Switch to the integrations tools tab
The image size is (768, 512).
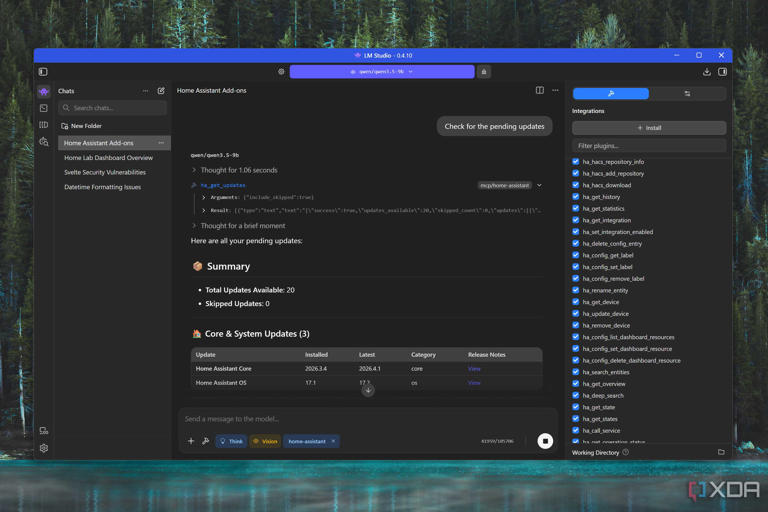click(x=610, y=94)
